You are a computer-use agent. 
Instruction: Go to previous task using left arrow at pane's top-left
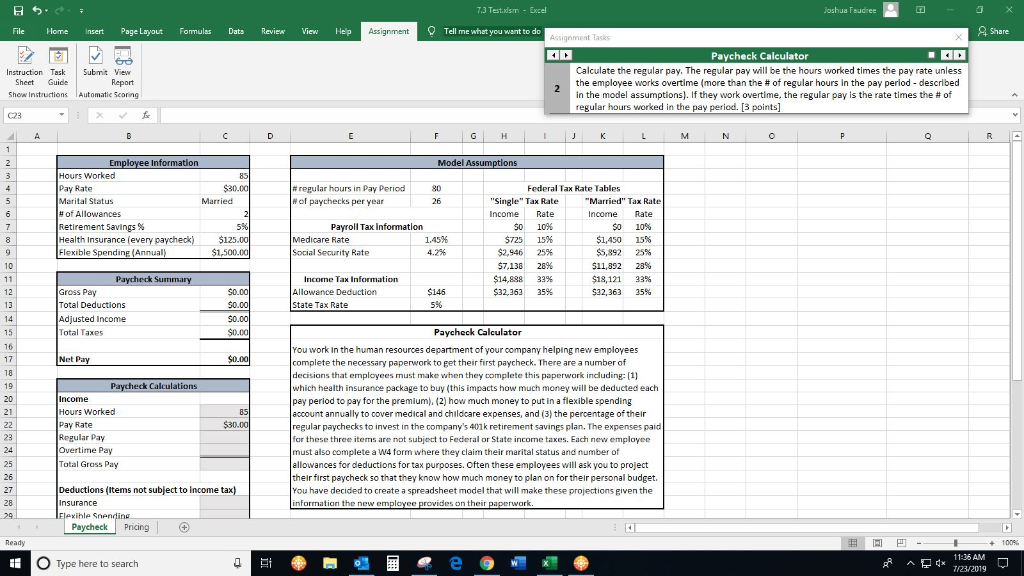pos(553,56)
